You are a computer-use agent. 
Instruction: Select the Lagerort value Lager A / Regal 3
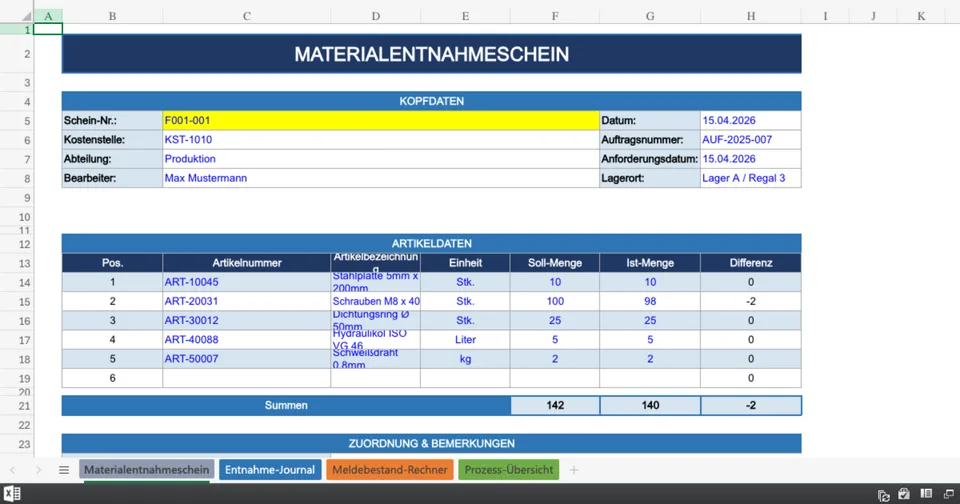click(x=751, y=178)
